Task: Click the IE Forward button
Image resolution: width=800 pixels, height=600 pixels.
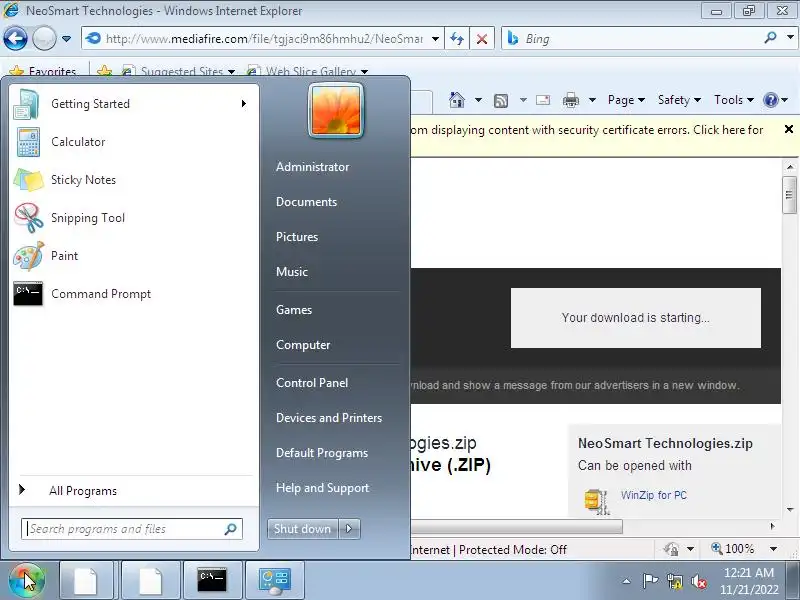Action: point(44,38)
